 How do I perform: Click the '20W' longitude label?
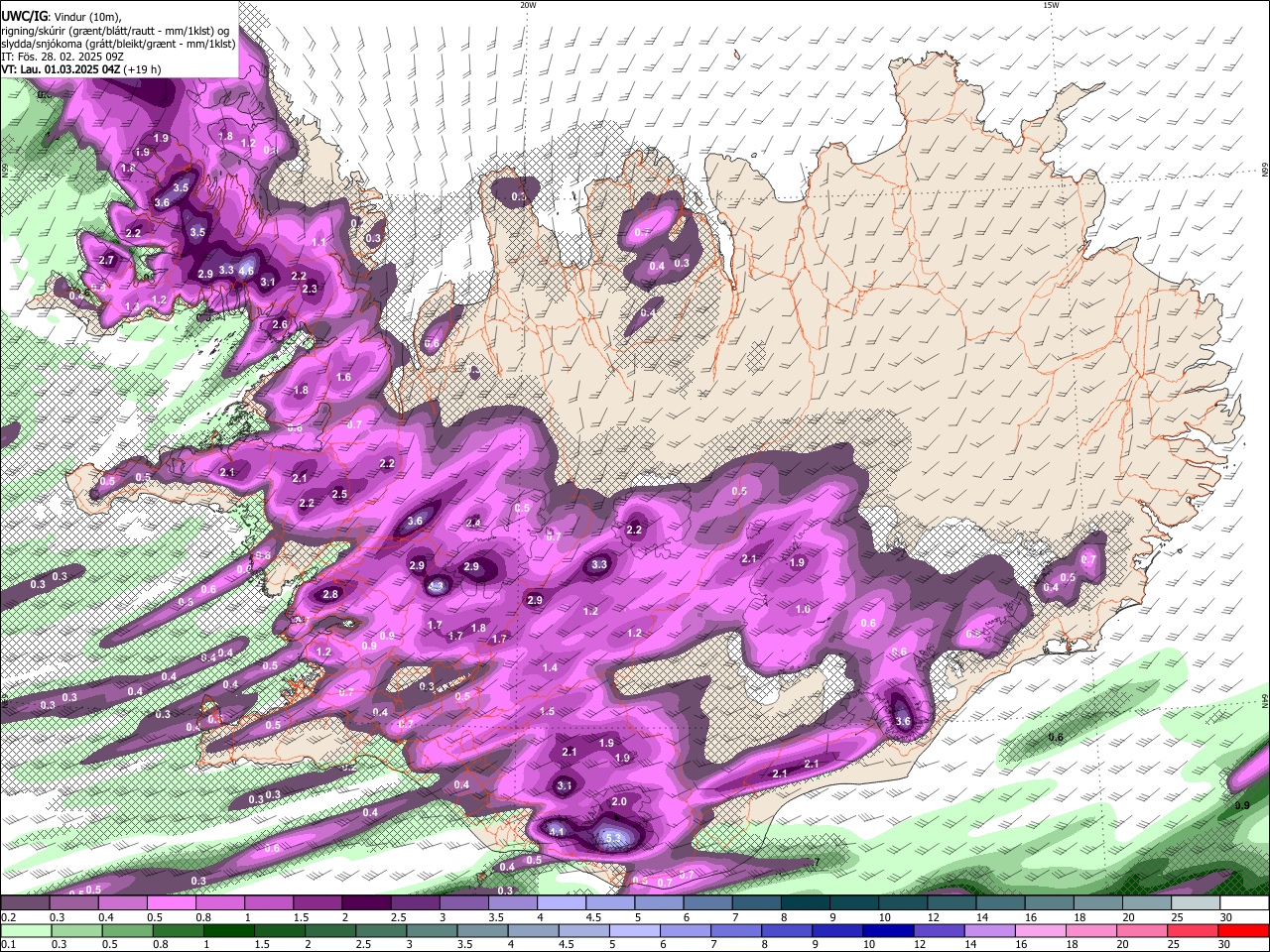[528, 5]
